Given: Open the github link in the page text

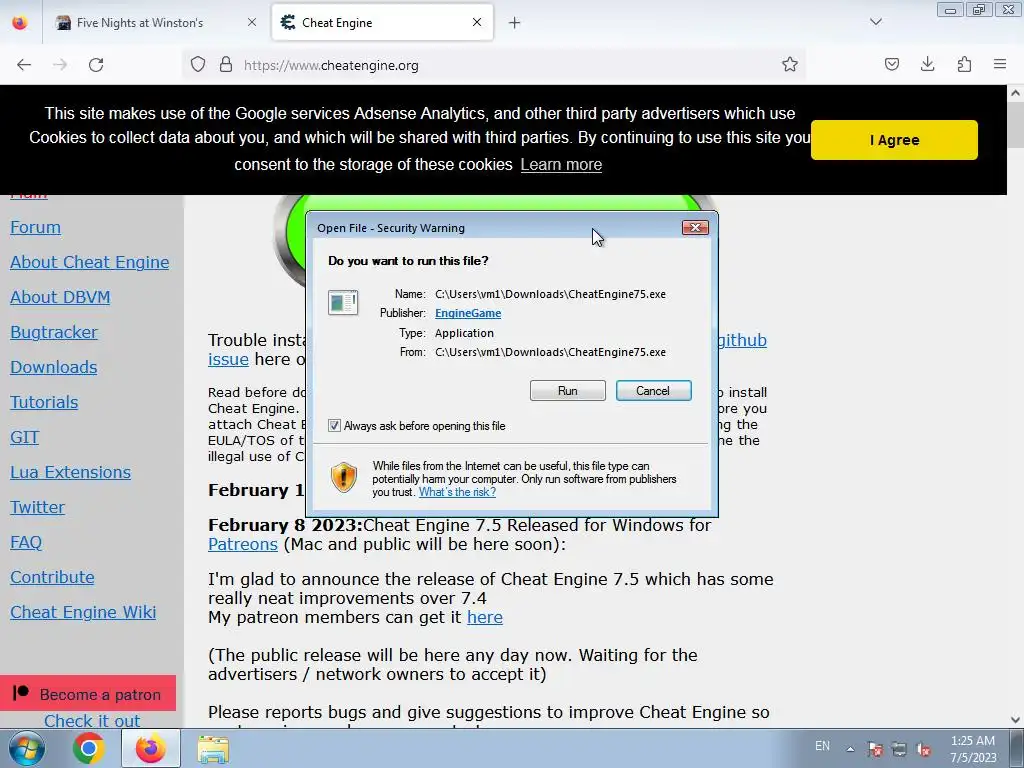Looking at the screenshot, I should pos(742,340).
